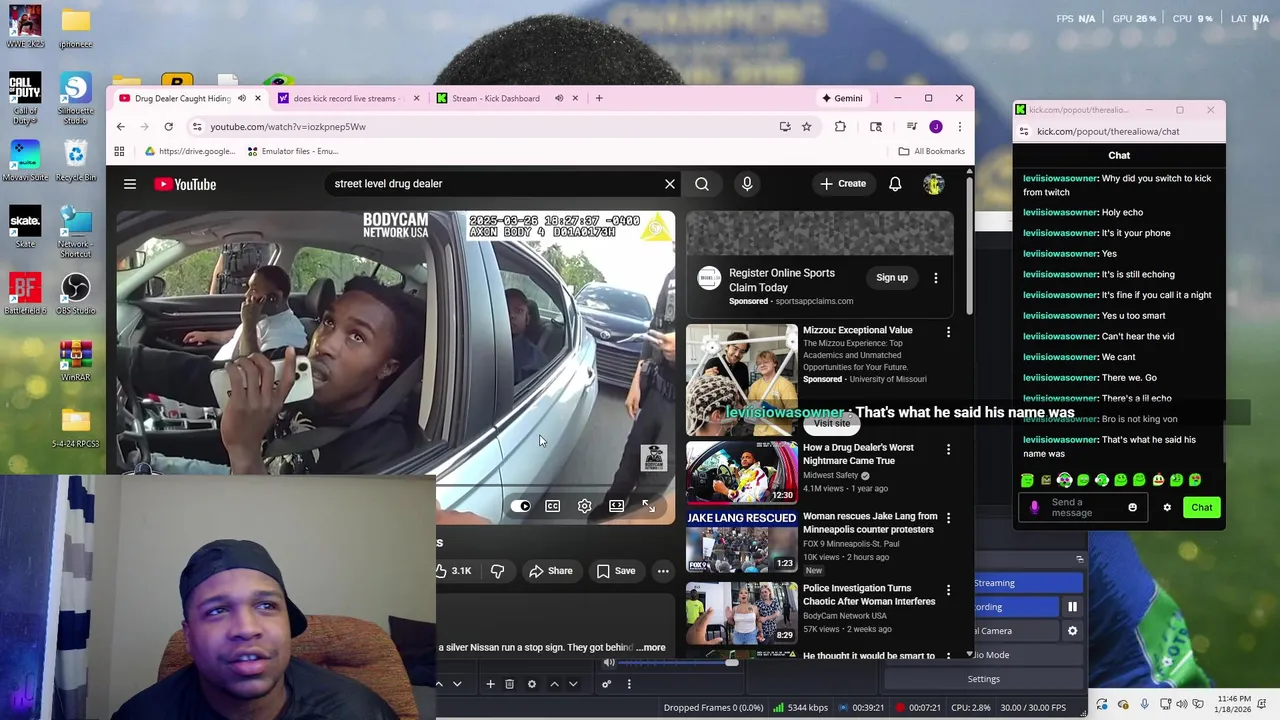Mute the Drug Dealer Caught Hiding tab audio
1280x720 pixels.
241,98
